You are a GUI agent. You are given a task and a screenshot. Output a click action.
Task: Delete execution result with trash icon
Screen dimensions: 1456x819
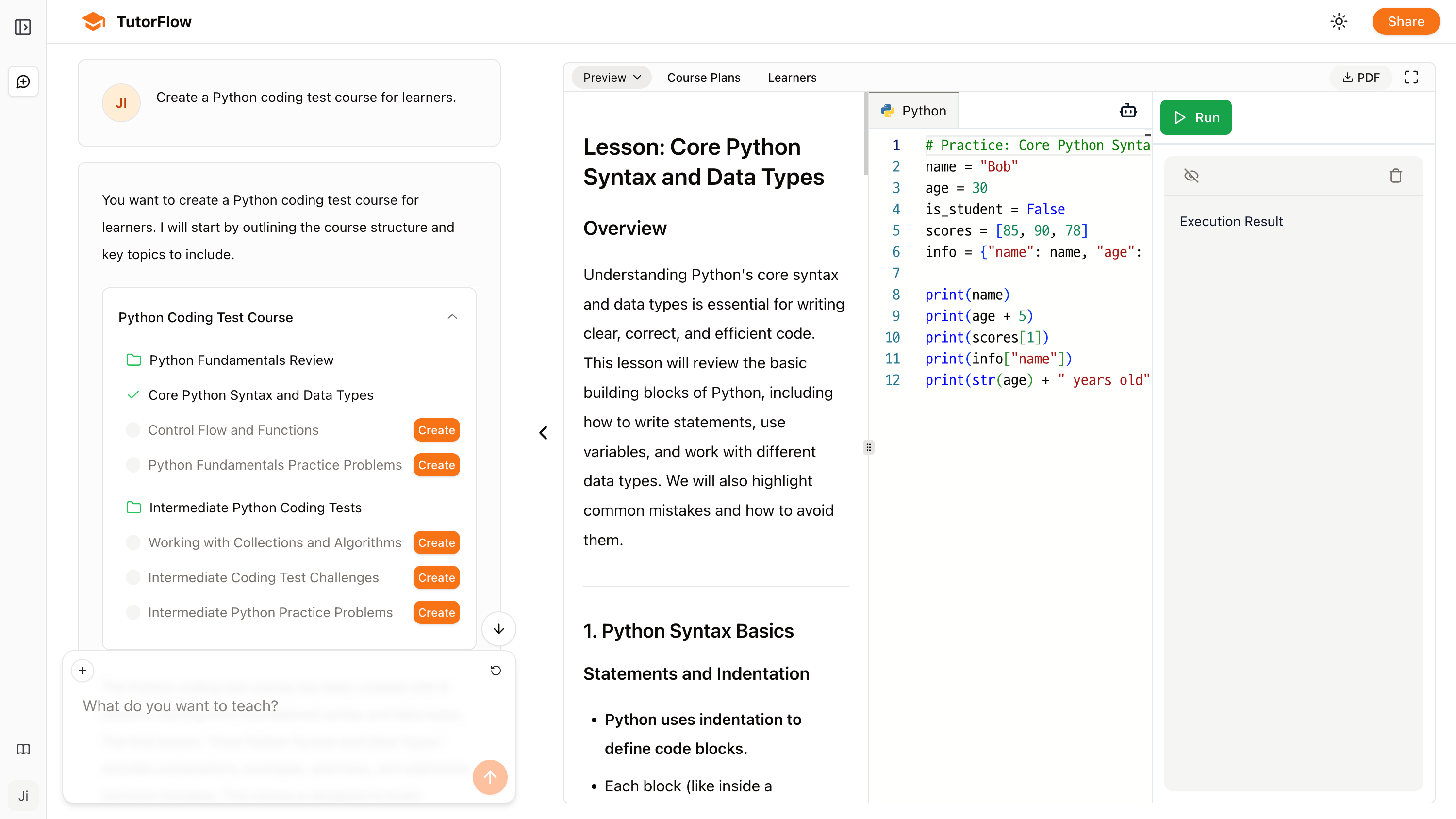[x=1395, y=176]
